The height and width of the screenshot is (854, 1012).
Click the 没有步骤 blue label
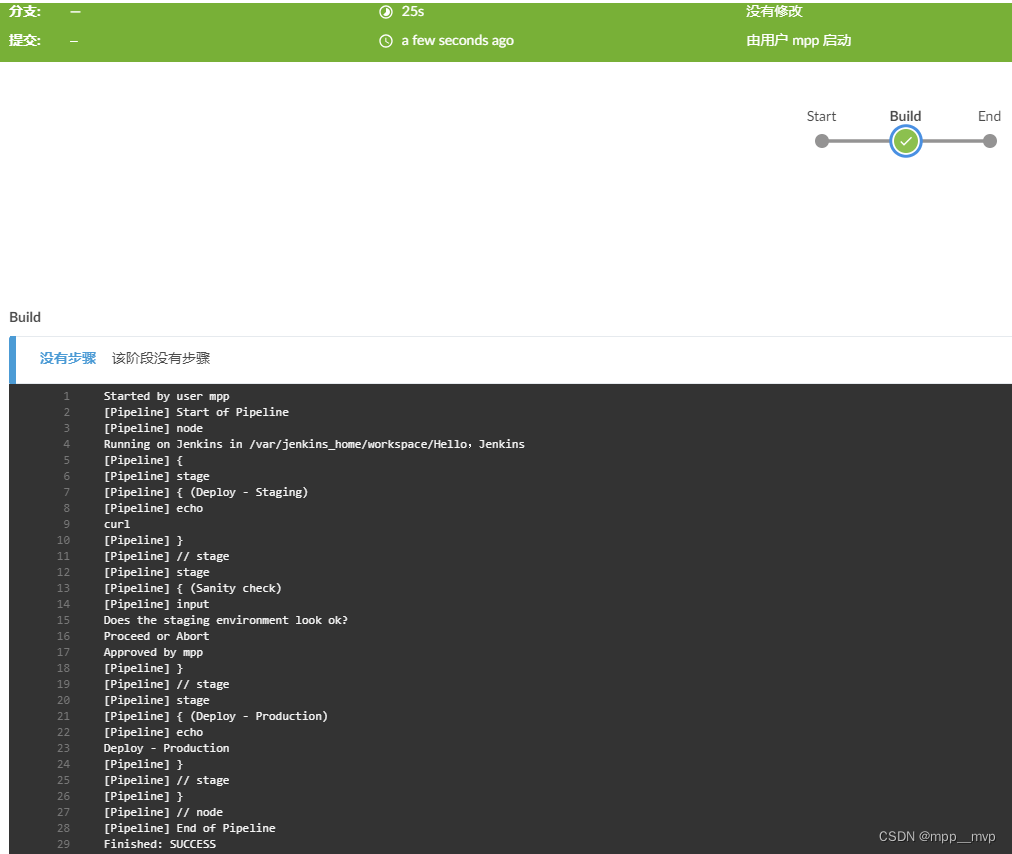pyautogui.click(x=68, y=358)
